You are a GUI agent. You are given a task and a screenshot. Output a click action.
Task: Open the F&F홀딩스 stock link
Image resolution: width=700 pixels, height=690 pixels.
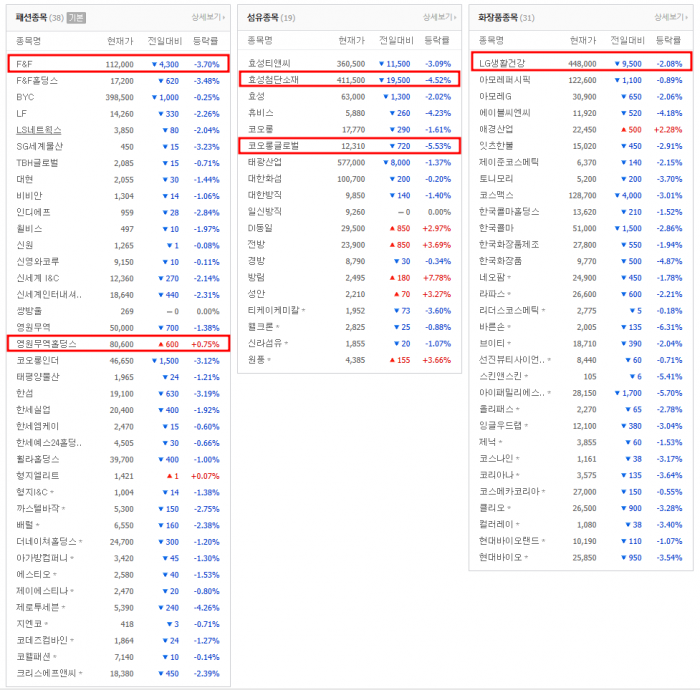[37, 81]
